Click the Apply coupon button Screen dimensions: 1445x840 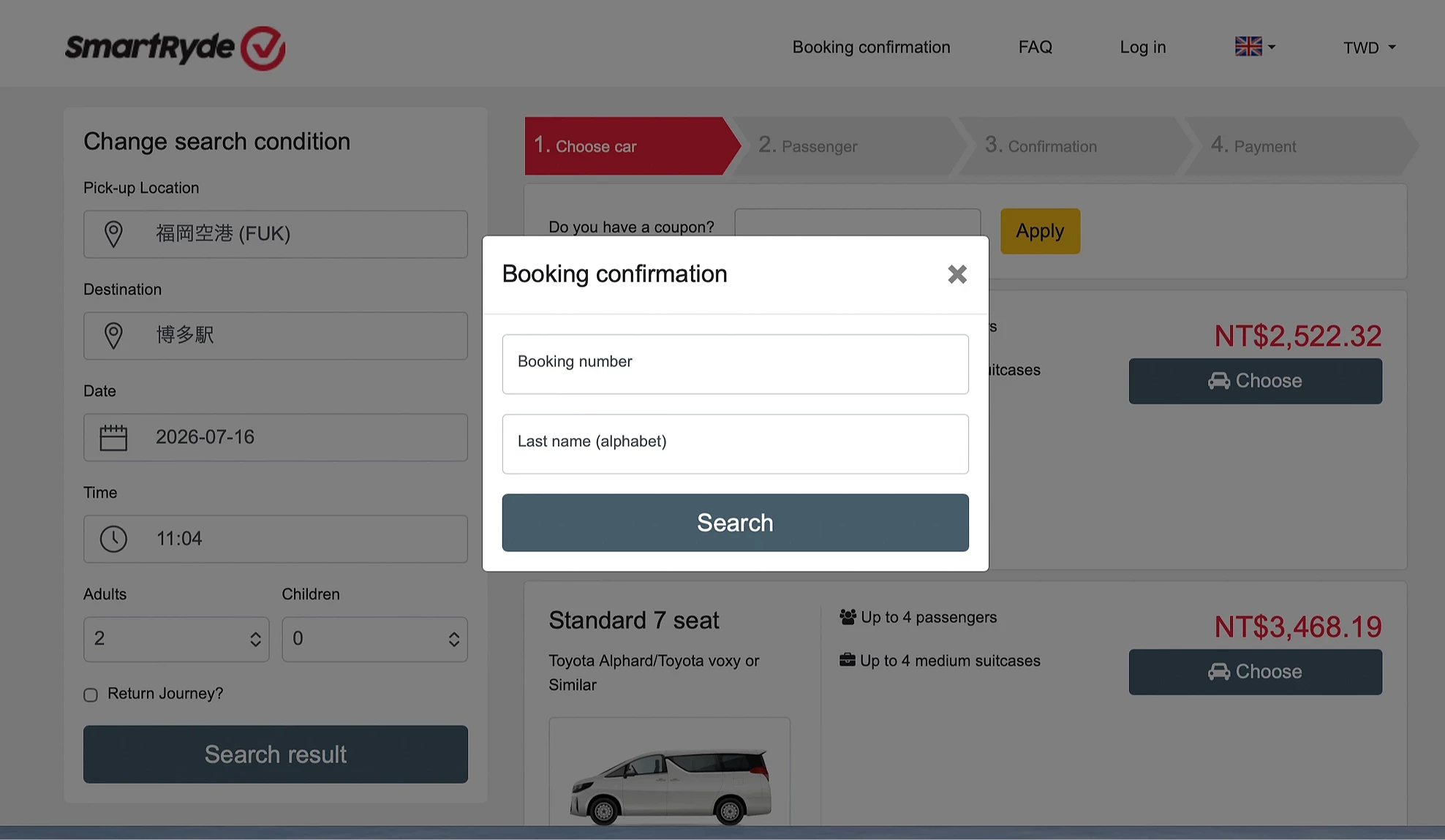coord(1040,231)
